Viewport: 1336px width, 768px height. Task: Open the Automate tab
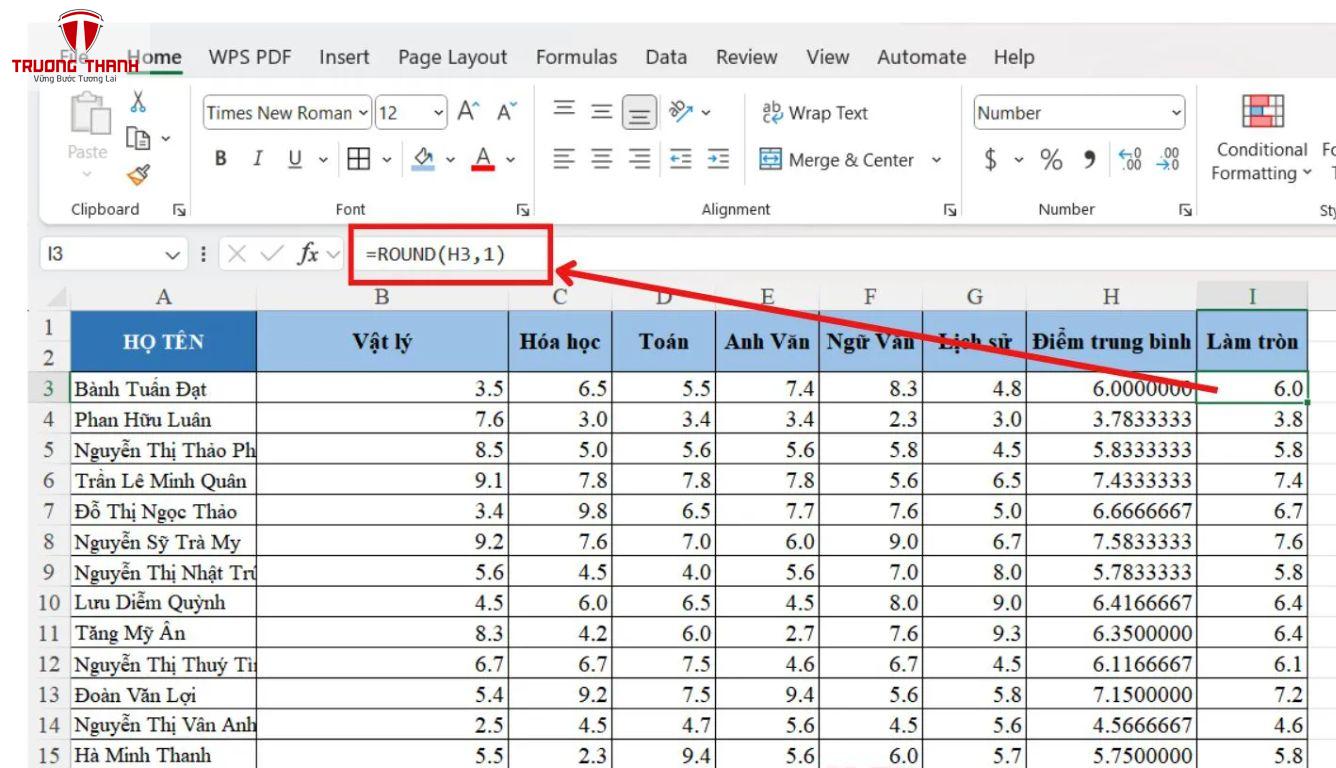[921, 57]
